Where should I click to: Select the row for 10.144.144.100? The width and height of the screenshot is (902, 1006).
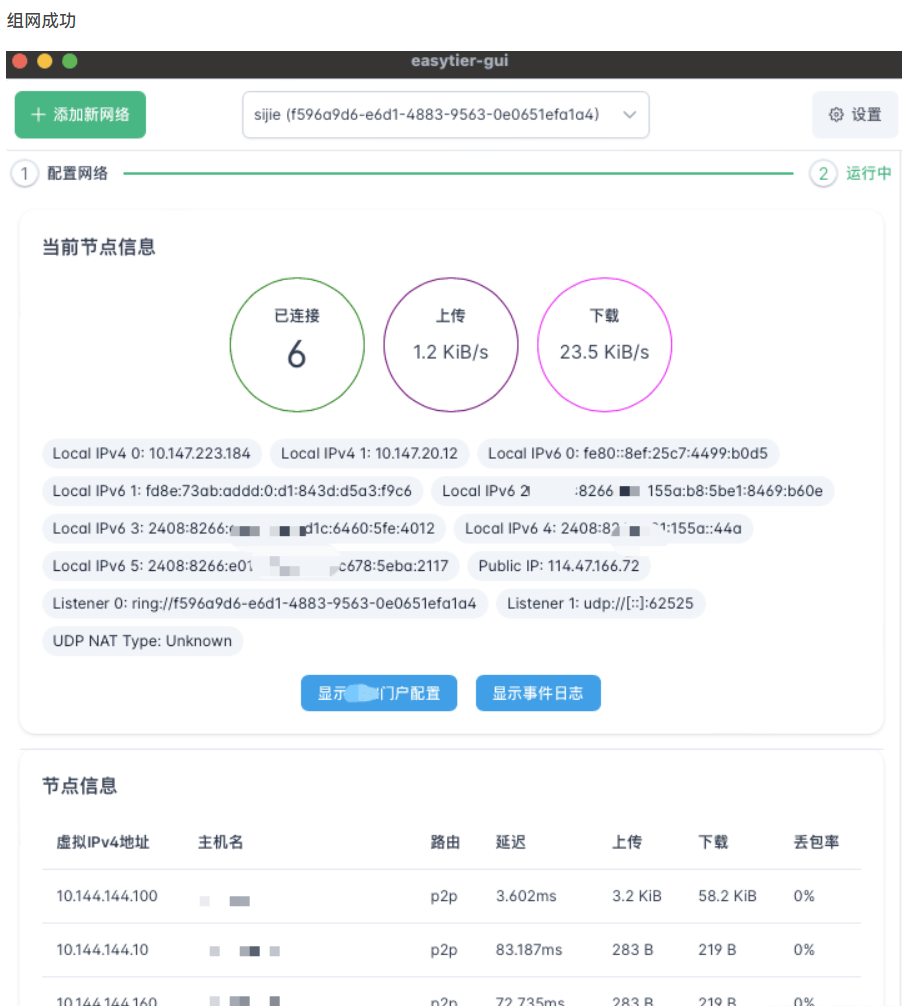(450, 896)
